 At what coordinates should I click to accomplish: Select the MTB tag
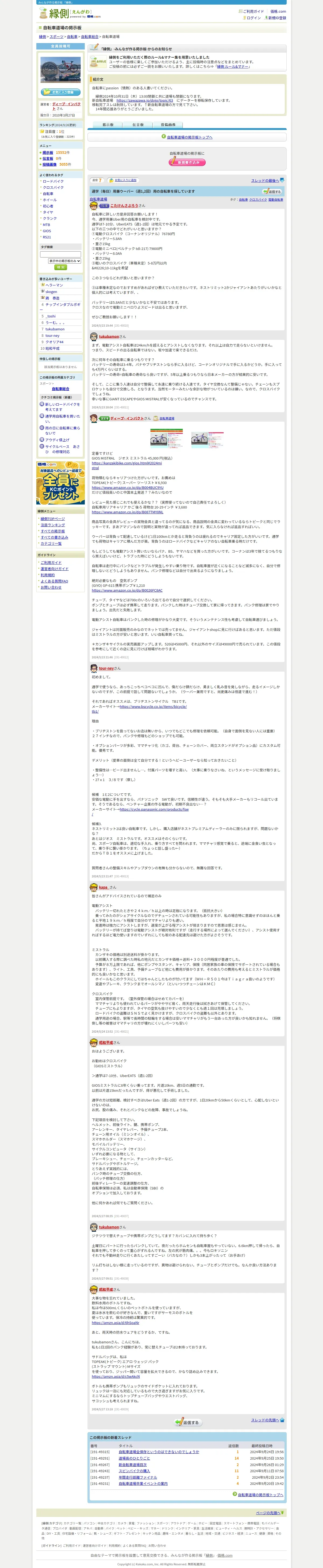[46, 225]
